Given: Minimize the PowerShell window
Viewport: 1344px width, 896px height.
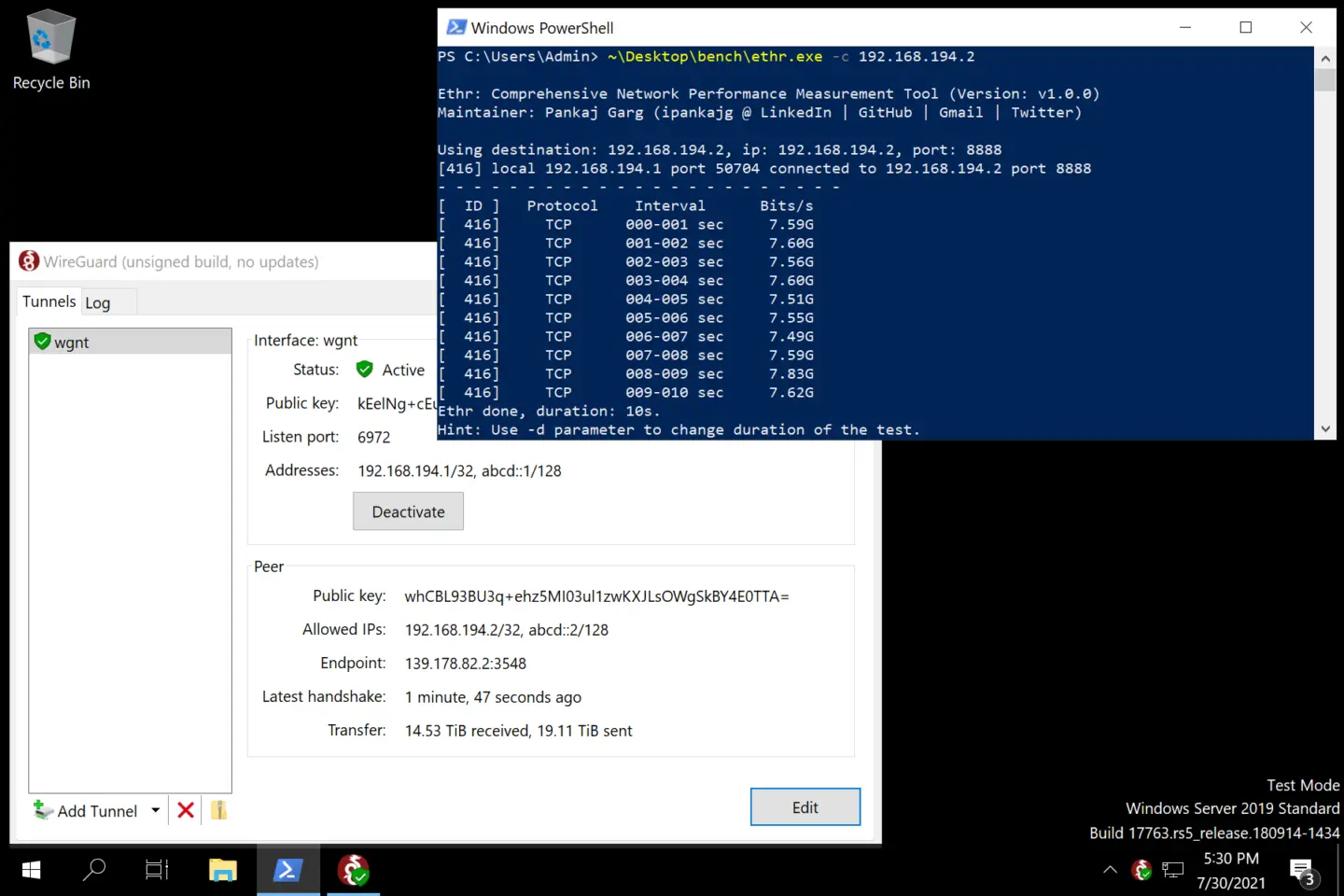Looking at the screenshot, I should click(1185, 27).
